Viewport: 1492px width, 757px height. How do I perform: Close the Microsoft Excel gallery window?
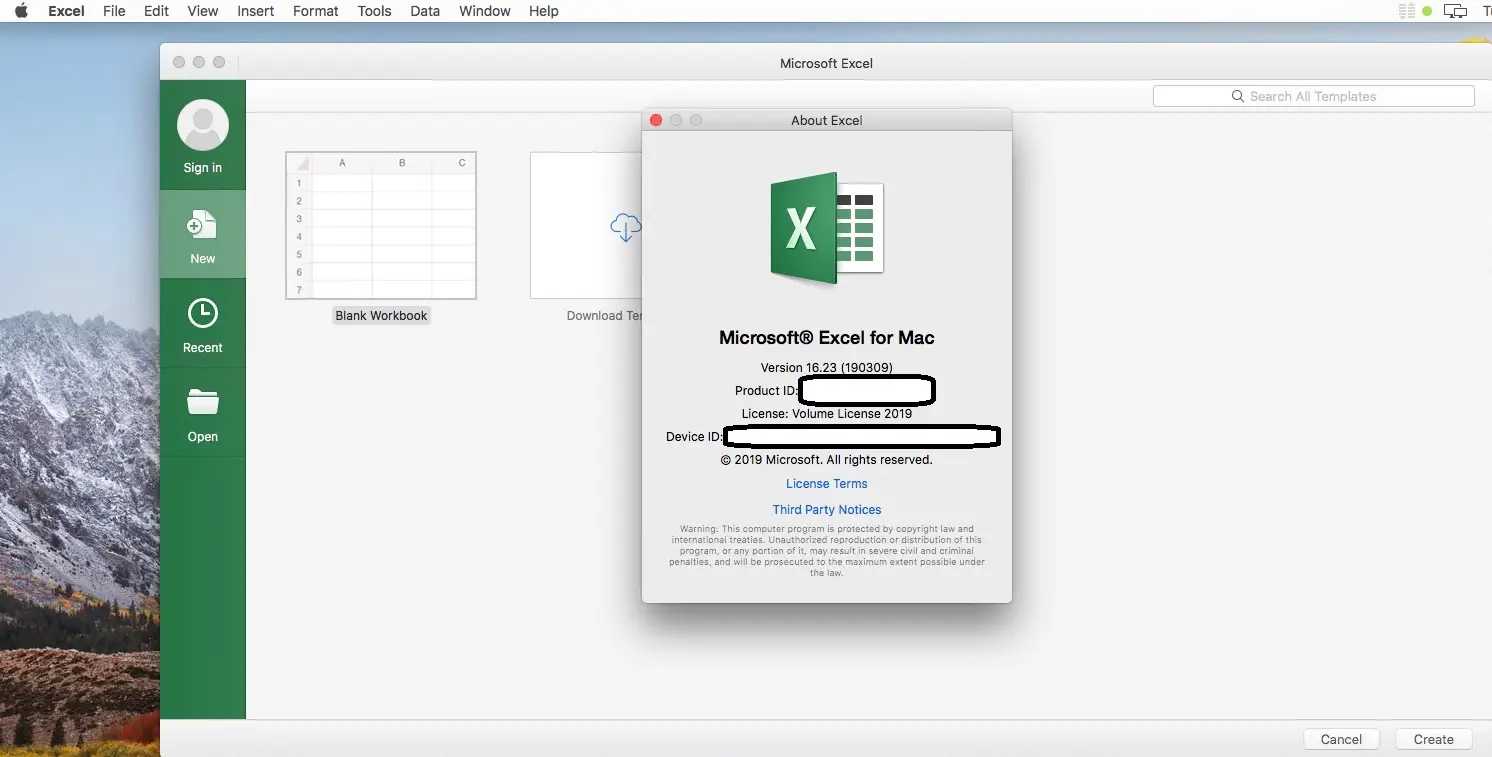pos(179,62)
